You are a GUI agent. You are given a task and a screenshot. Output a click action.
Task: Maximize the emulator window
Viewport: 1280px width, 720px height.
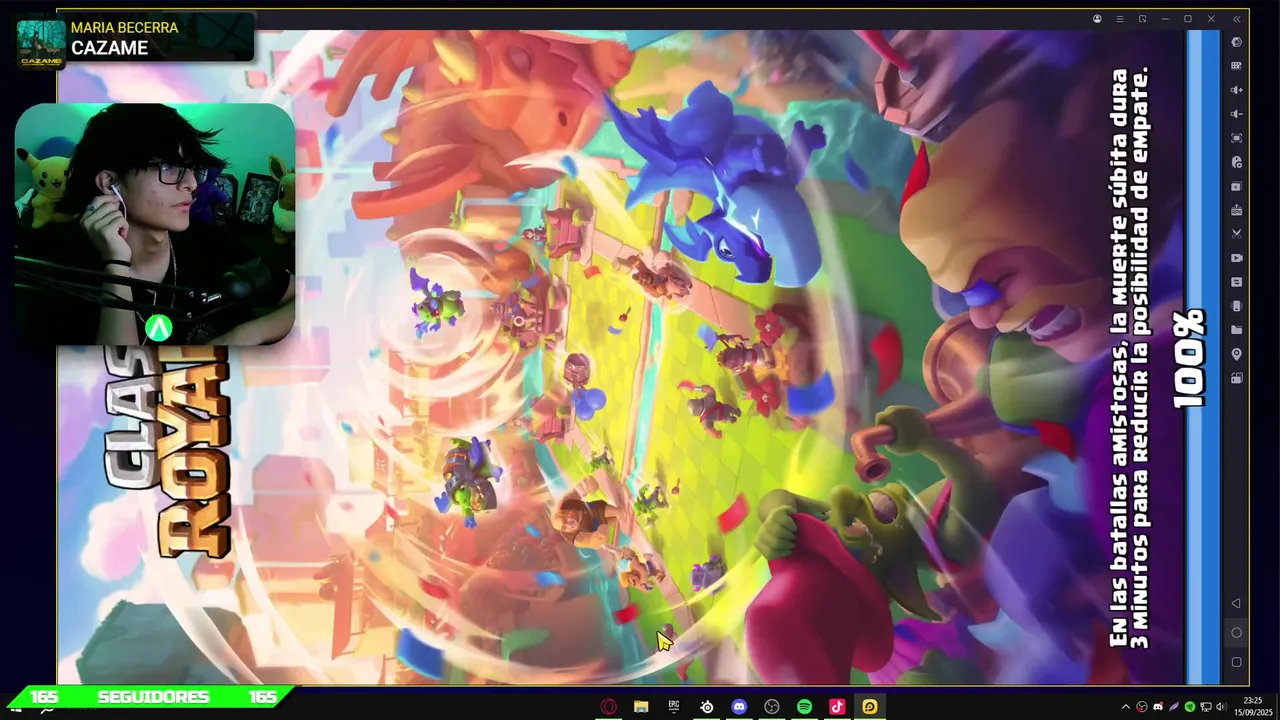click(x=1188, y=19)
